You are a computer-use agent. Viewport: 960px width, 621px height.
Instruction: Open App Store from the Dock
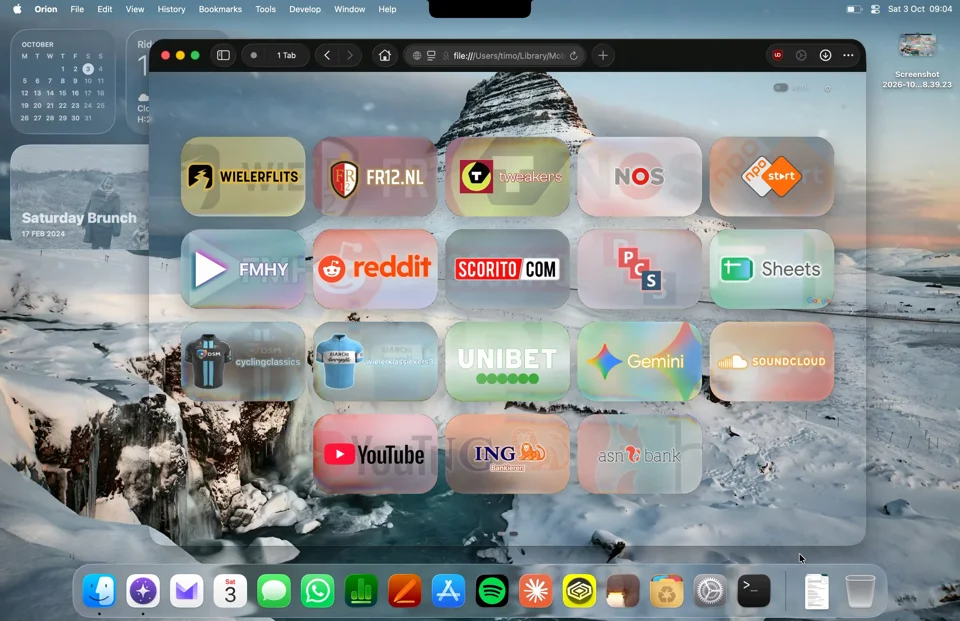pos(448,591)
